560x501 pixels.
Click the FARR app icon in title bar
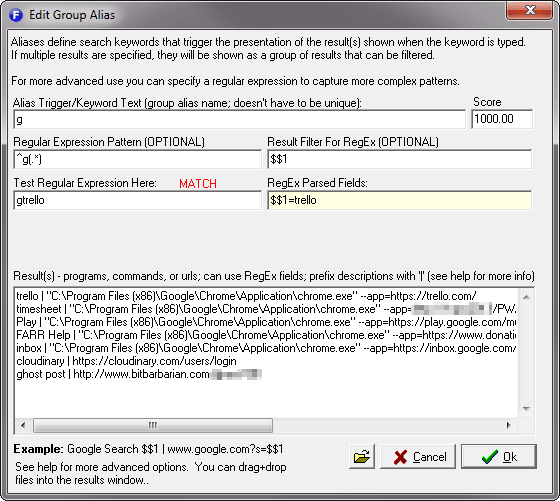click(16, 15)
